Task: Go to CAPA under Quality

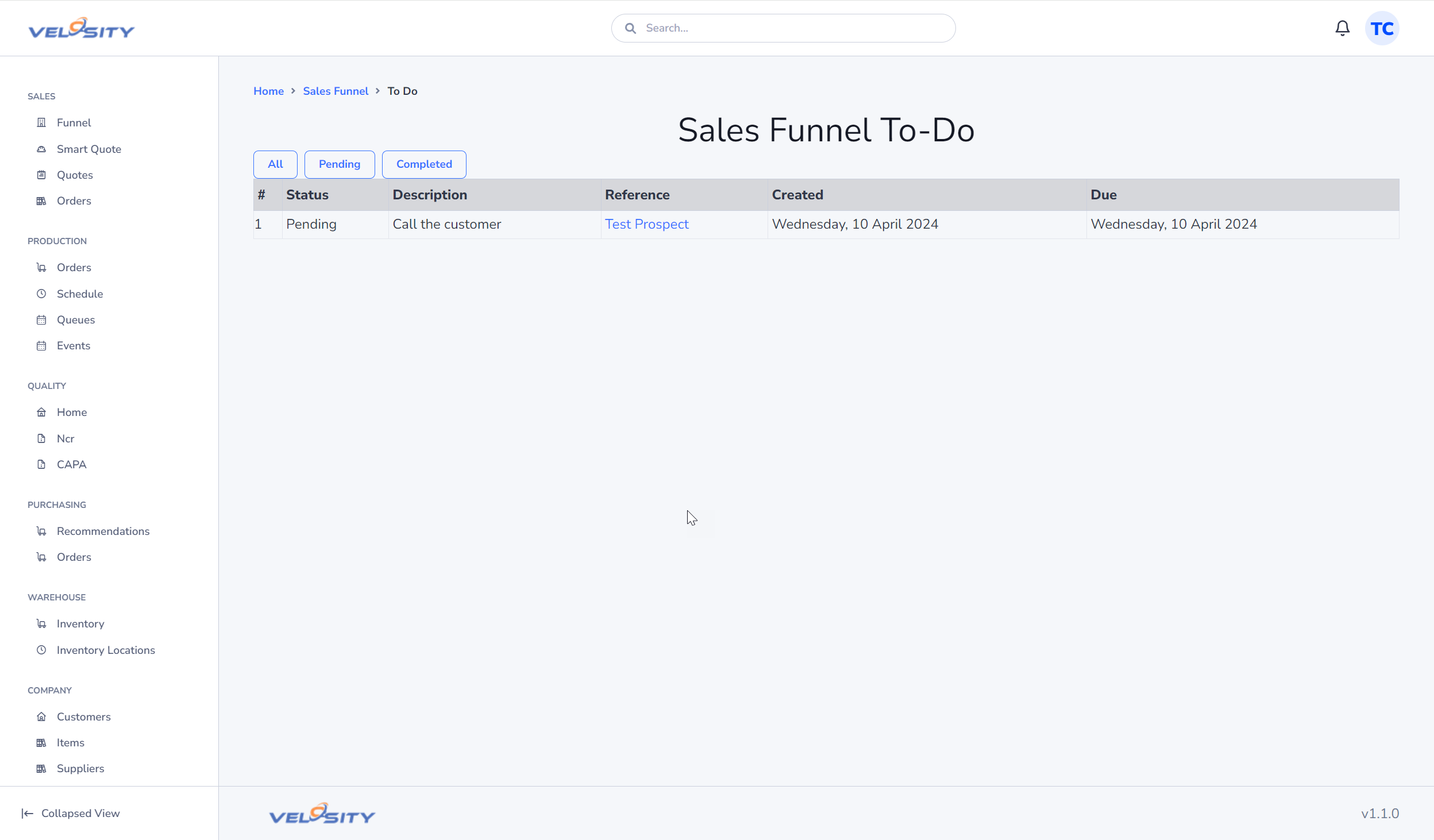Action: 72,464
